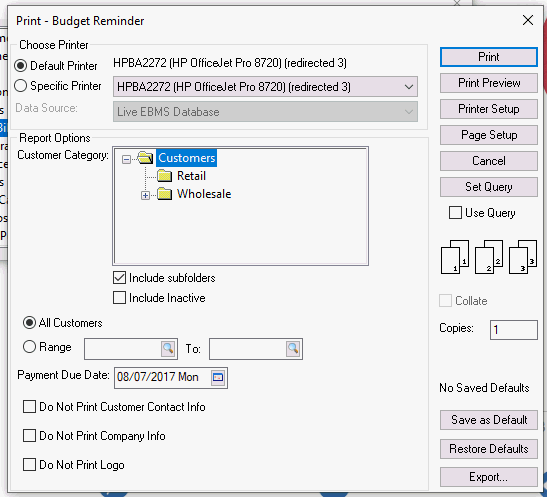Open the specific printer dropdown list
This screenshot has width=547, height=497.
pos(409,87)
